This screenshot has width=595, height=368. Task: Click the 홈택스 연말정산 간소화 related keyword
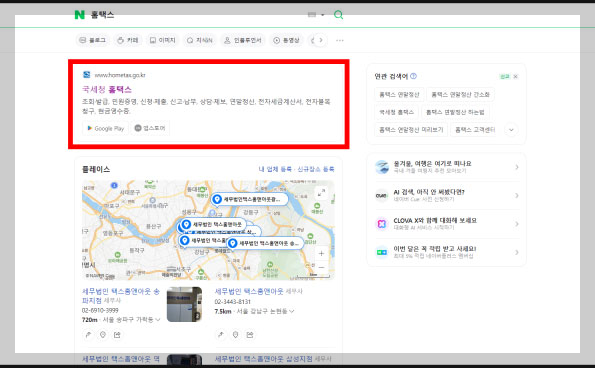point(460,94)
